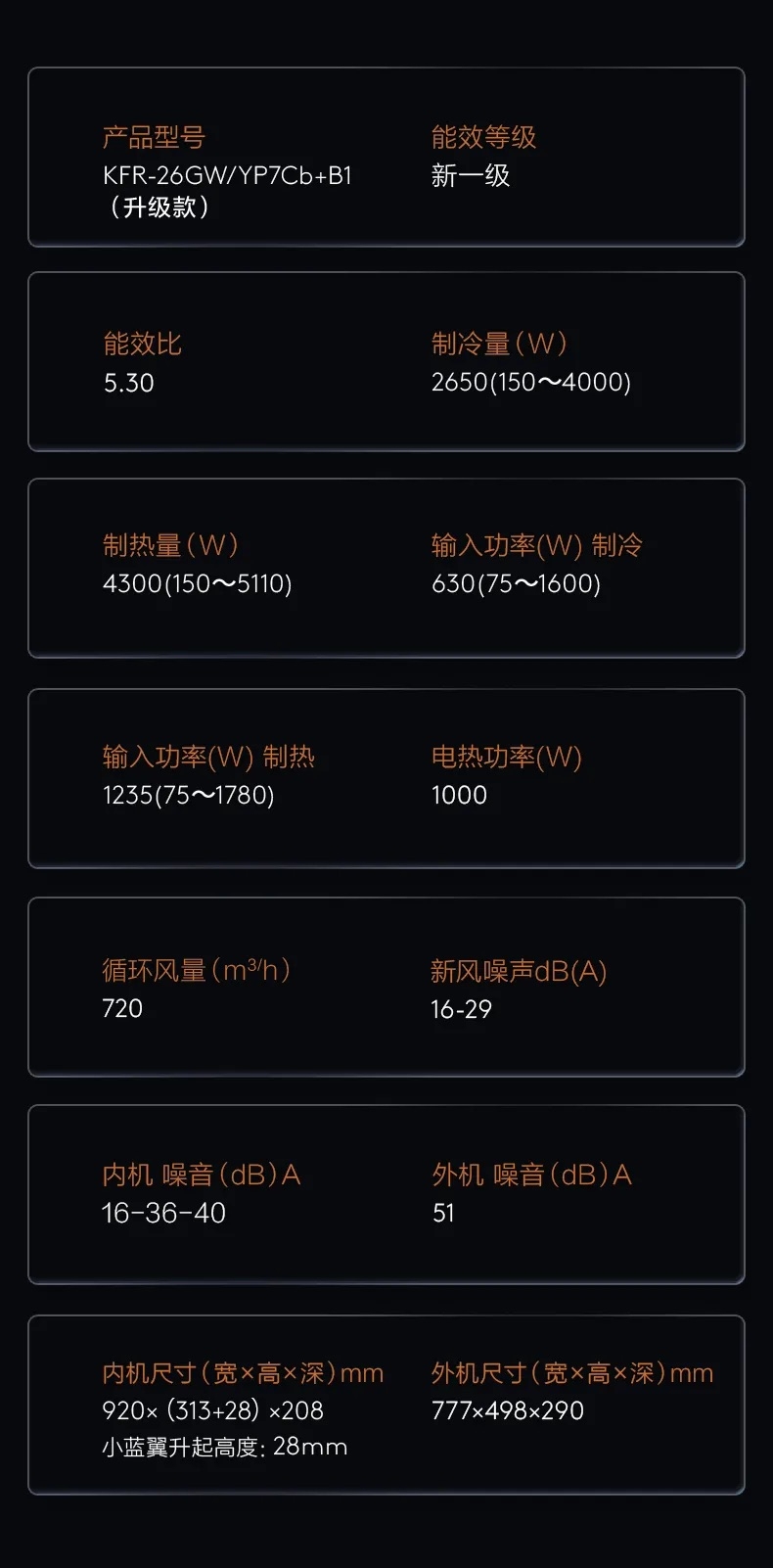This screenshot has width=773, height=1568.
Task: Click the 能效比 label
Action: tap(142, 345)
